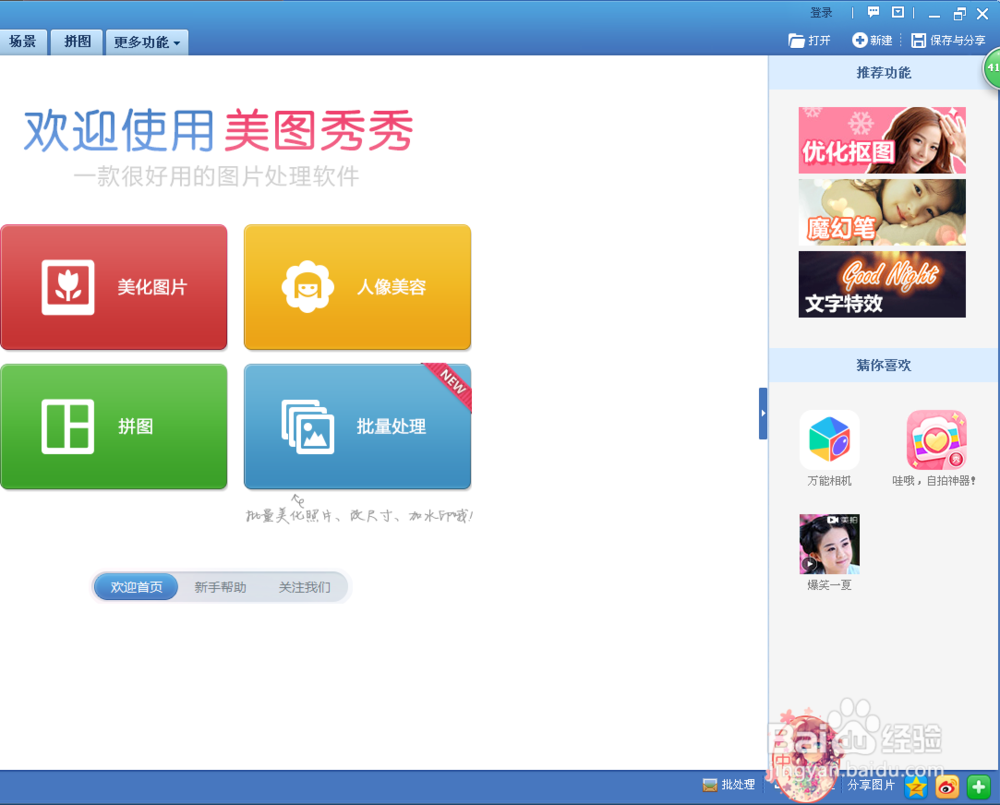
Task: Create a new image with 新建
Action: click(x=872, y=40)
